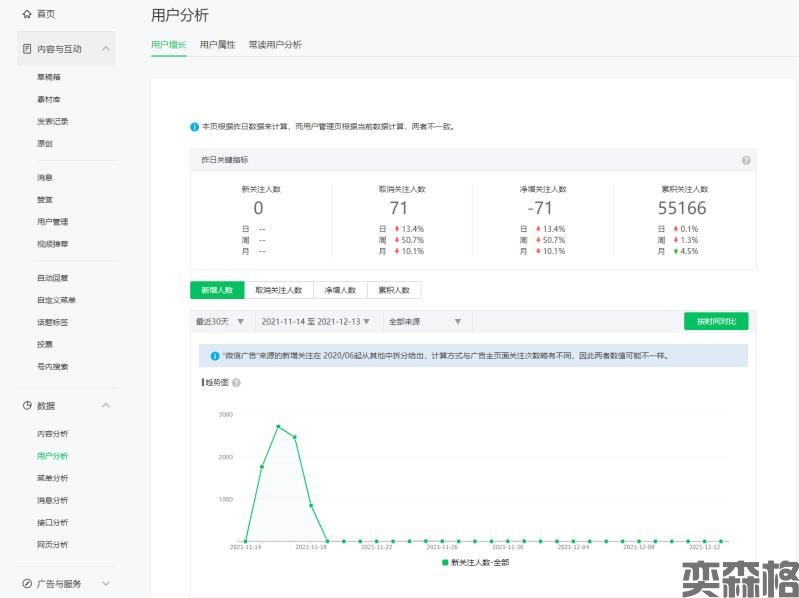The image size is (799, 598).
Task: Switch to the 常读用户分析 tab
Action: tap(275, 45)
